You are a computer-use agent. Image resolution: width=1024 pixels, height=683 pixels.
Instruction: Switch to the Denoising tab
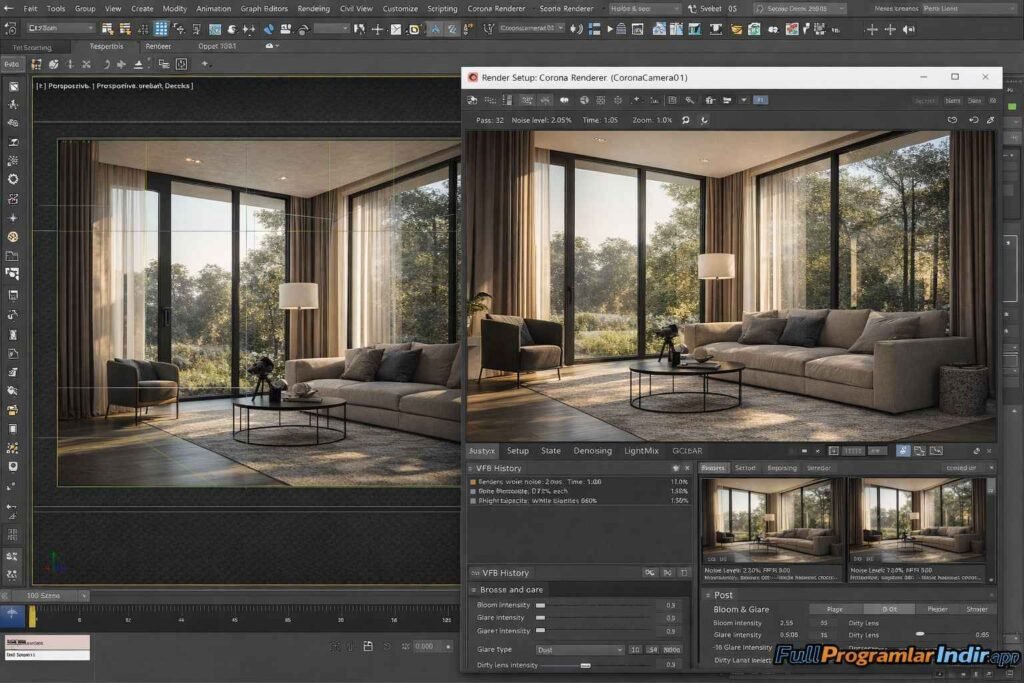tap(592, 450)
